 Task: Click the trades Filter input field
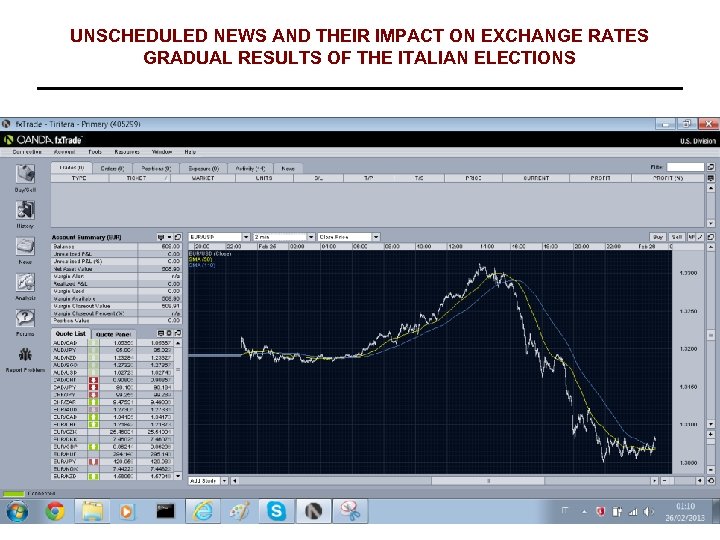[x=685, y=167]
